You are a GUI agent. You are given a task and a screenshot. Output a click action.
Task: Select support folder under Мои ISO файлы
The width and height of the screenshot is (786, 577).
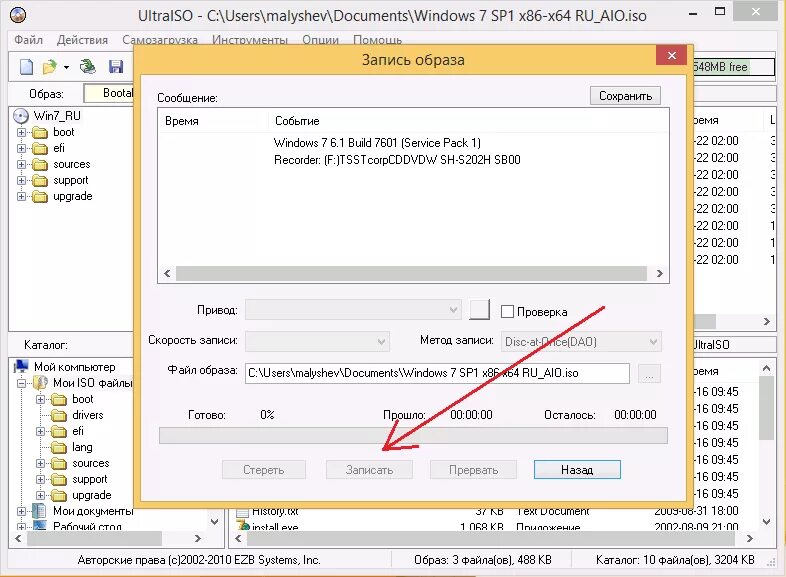coord(89,479)
